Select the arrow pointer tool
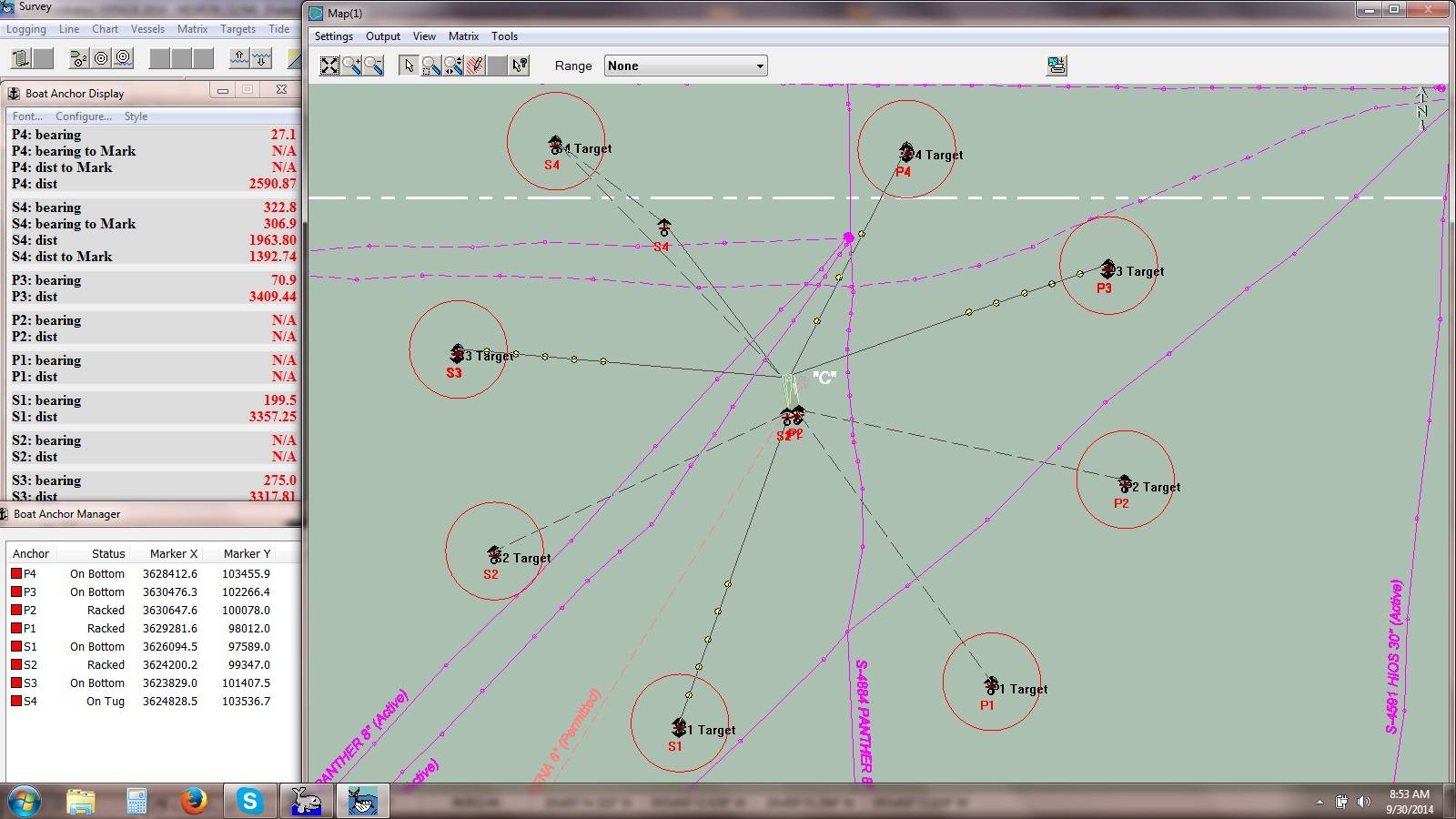 [409, 66]
